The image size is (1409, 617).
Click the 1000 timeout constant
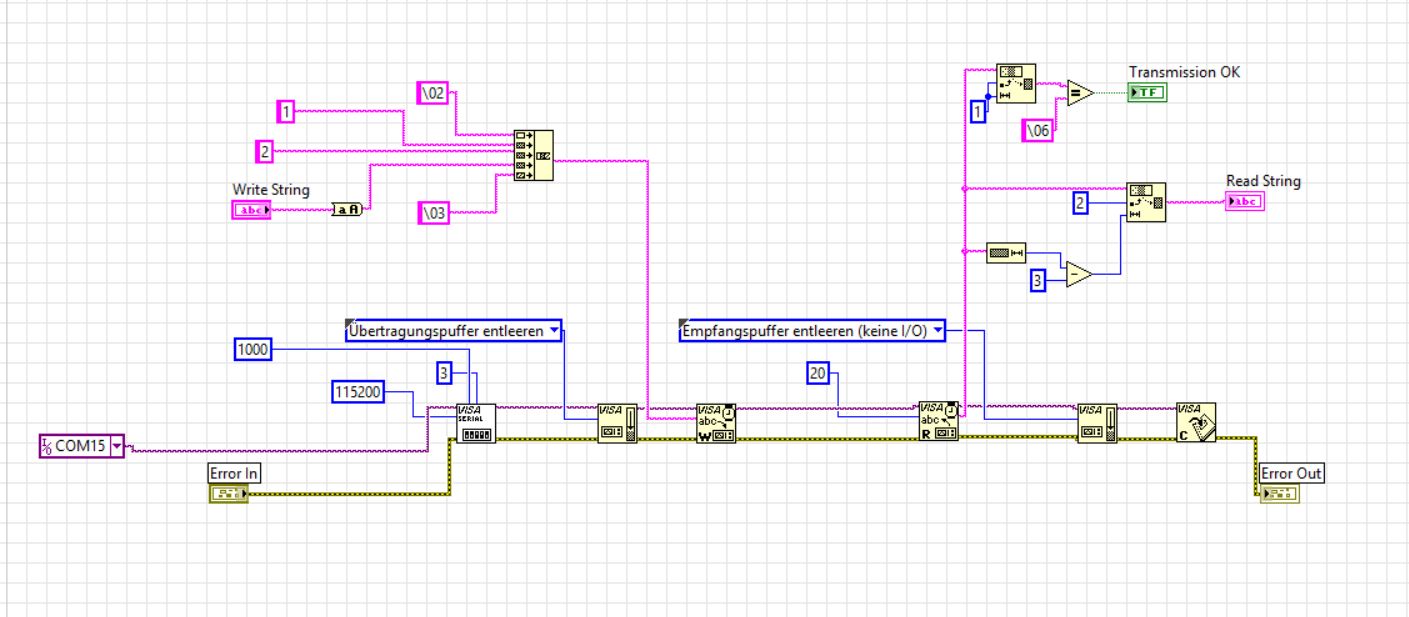[x=253, y=348]
